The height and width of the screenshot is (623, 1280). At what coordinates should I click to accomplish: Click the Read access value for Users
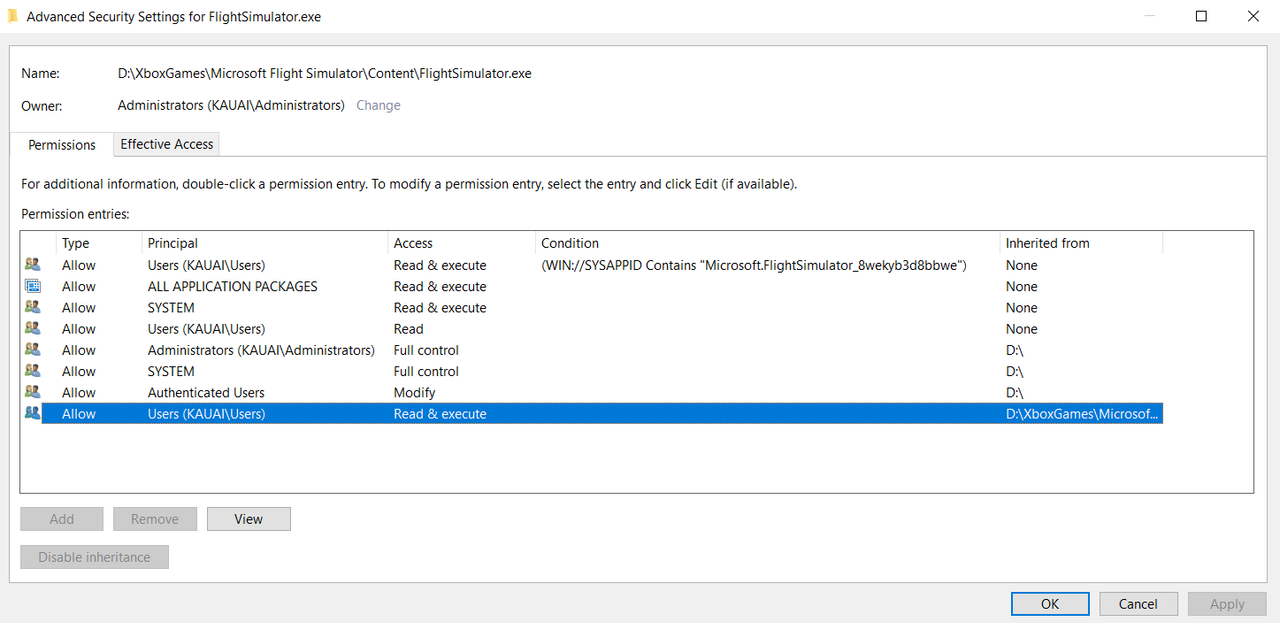tap(408, 328)
